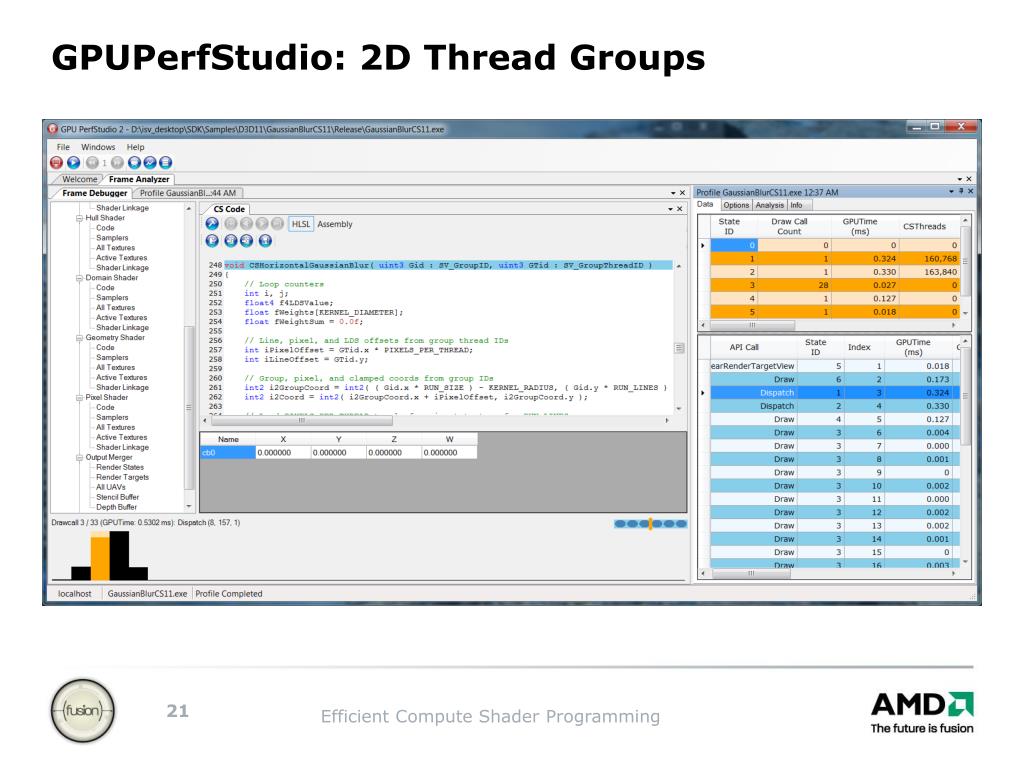Select the Frame Debugger tab
Image resolution: width=1024 pixels, height=768 pixels.
95,193
